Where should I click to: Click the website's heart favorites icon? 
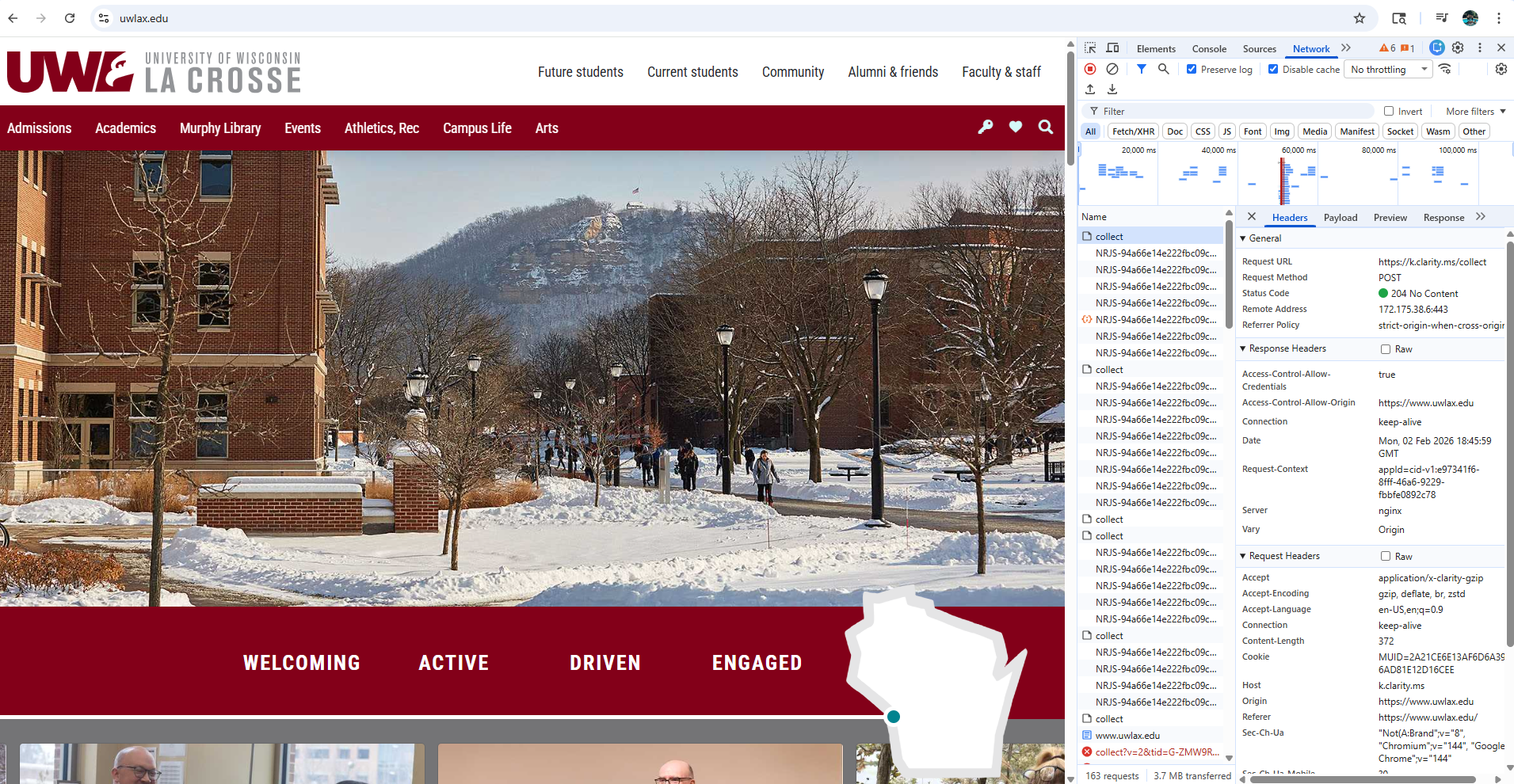pyautogui.click(x=1015, y=127)
